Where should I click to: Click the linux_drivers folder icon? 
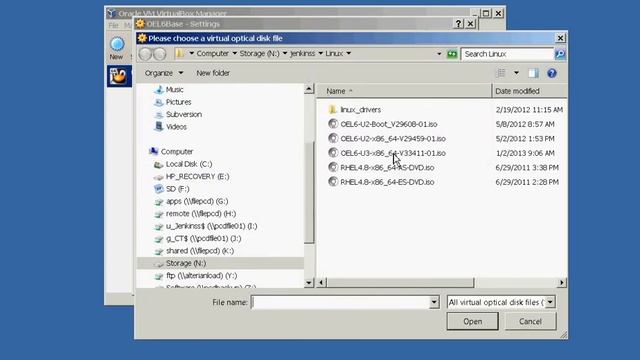(x=332, y=109)
